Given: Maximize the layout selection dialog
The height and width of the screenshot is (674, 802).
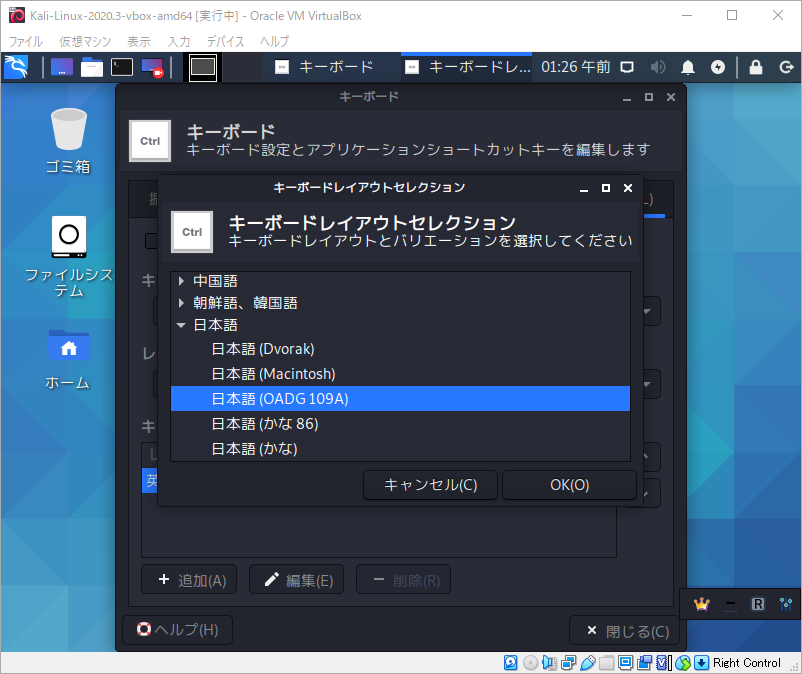Looking at the screenshot, I should coord(606,188).
